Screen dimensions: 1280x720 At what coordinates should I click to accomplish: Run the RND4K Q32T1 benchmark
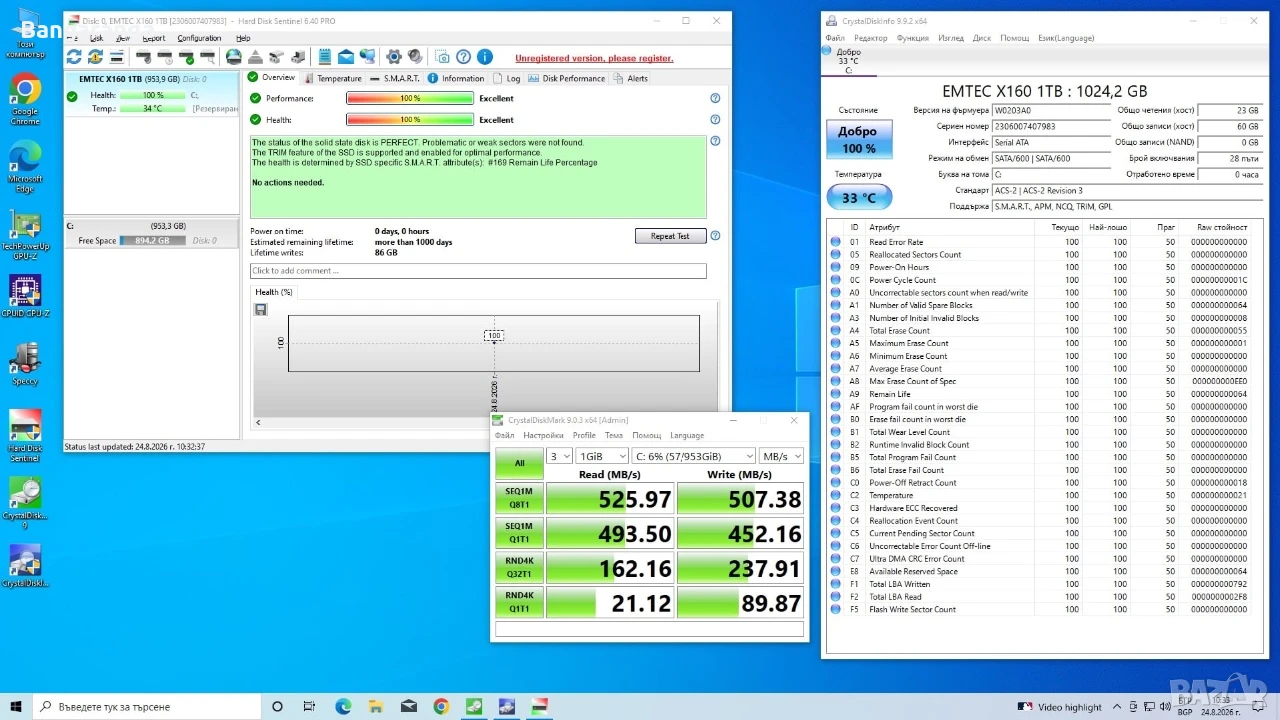pos(520,567)
